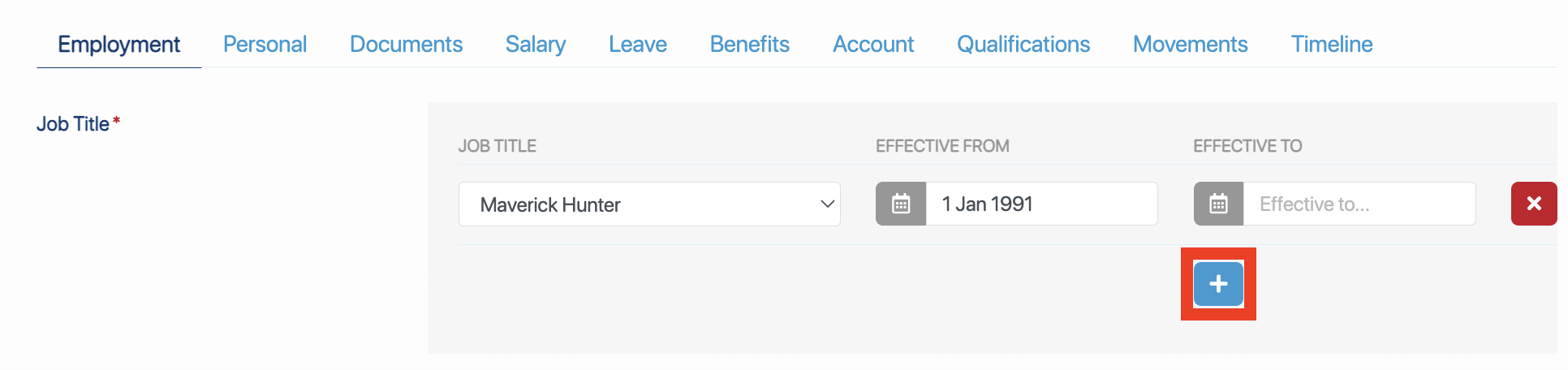Click the 1 Jan 1991 date field

pos(1041,204)
